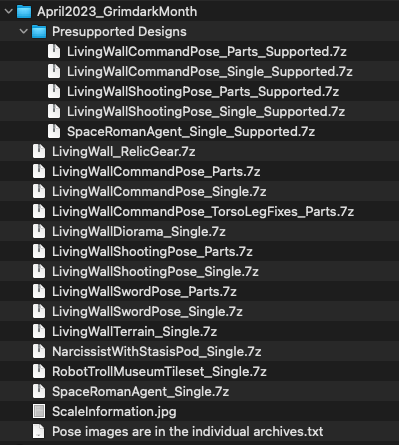Select LivingWallSwordPose_Single.7z file name
399x445 pixels.
[x=147, y=312]
